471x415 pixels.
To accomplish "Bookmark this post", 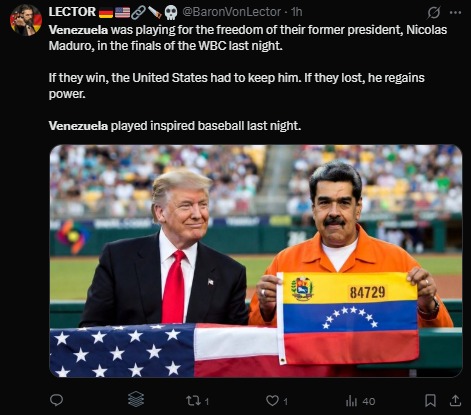I will point(430,400).
